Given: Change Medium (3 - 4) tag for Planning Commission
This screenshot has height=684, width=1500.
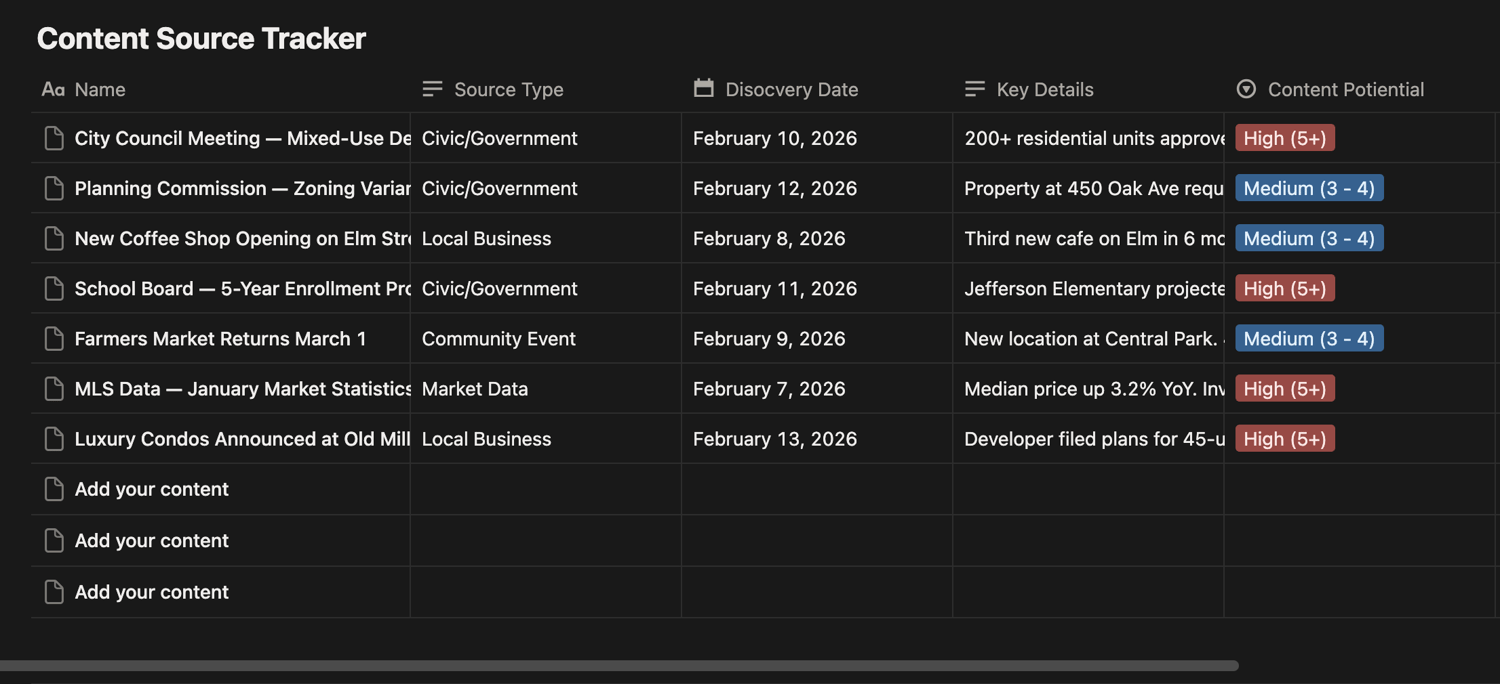Looking at the screenshot, I should coord(1309,188).
